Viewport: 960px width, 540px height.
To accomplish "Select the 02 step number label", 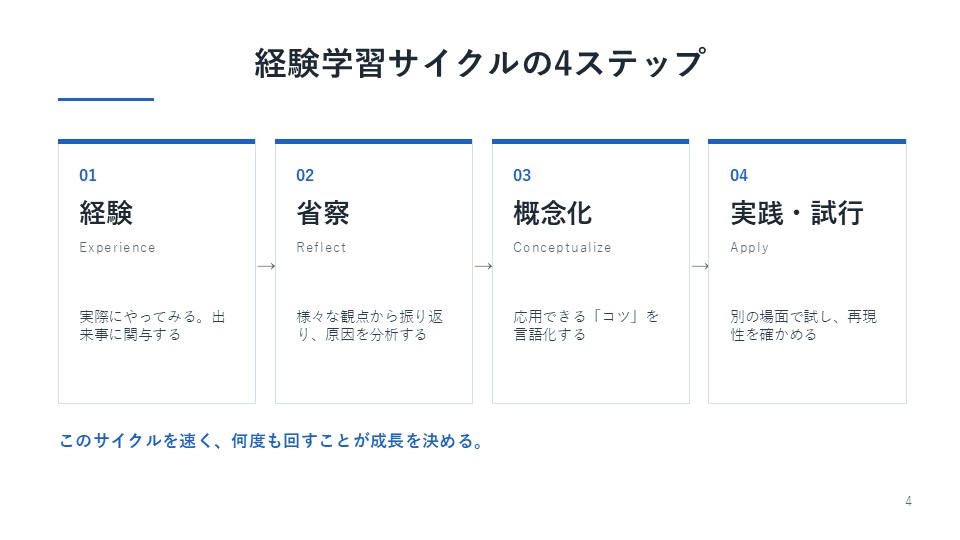I will click(x=305, y=176).
